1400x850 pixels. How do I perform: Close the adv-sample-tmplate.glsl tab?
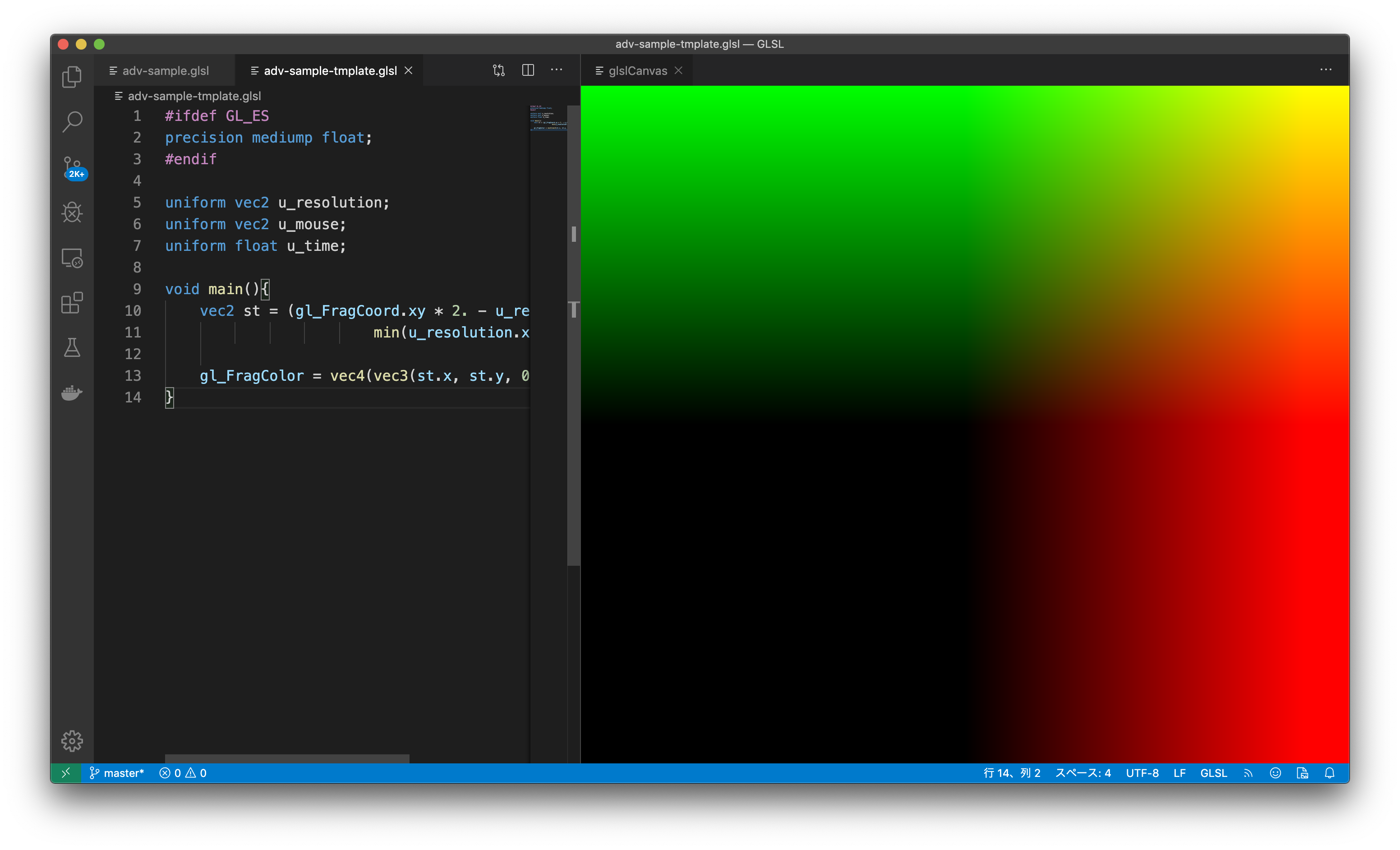(x=409, y=70)
